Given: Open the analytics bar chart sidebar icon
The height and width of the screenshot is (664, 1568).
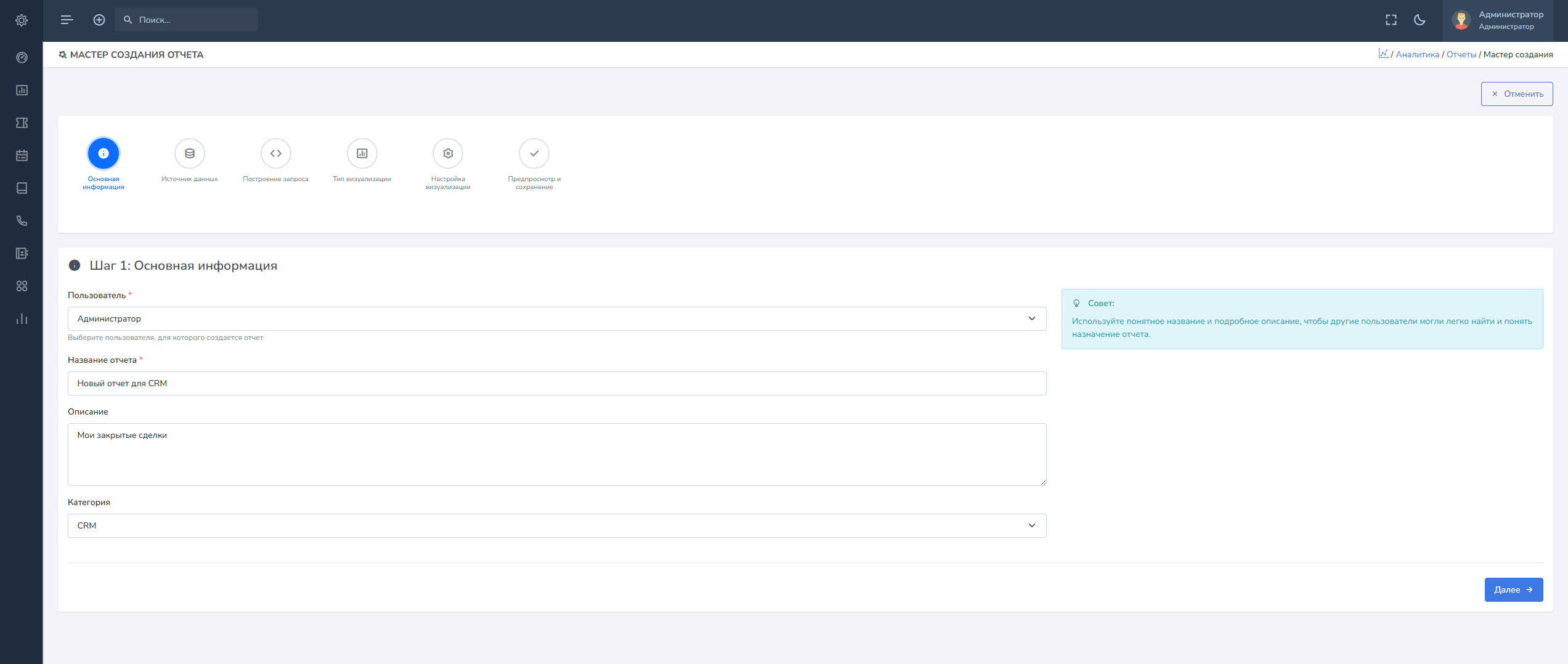Looking at the screenshot, I should [22, 318].
